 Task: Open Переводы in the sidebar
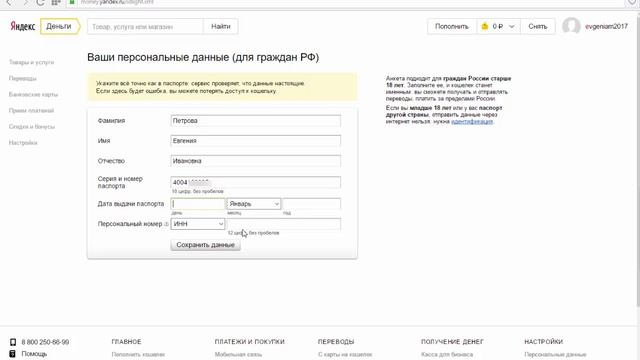[23, 78]
